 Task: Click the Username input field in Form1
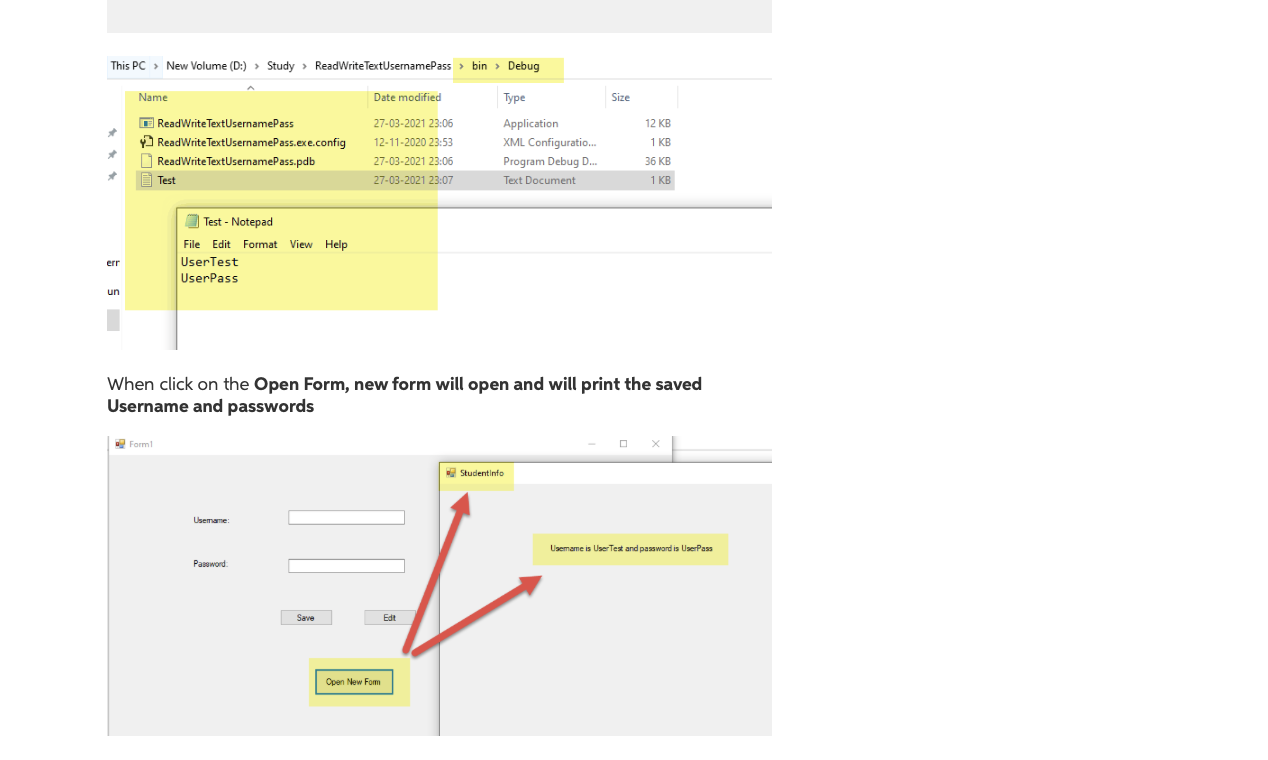(347, 518)
